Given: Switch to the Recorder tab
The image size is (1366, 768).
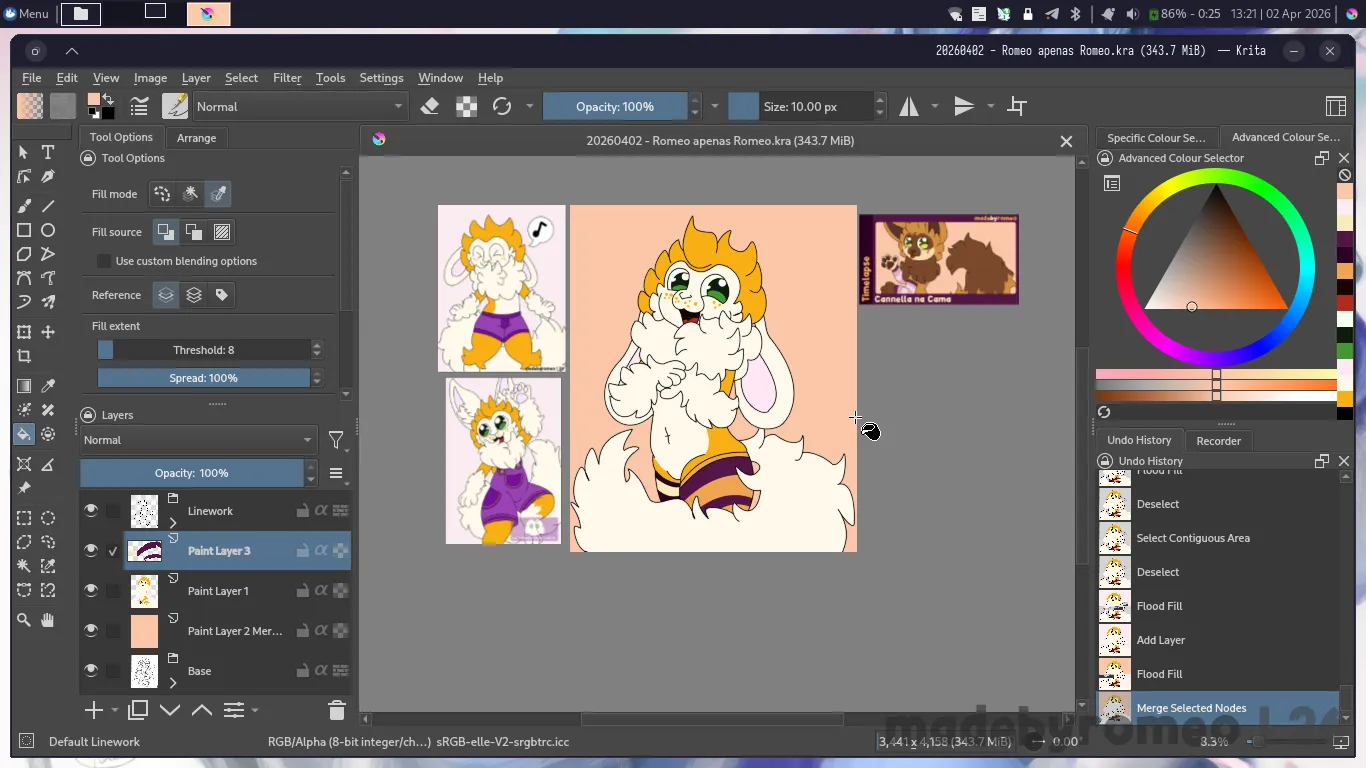Looking at the screenshot, I should [x=1218, y=440].
